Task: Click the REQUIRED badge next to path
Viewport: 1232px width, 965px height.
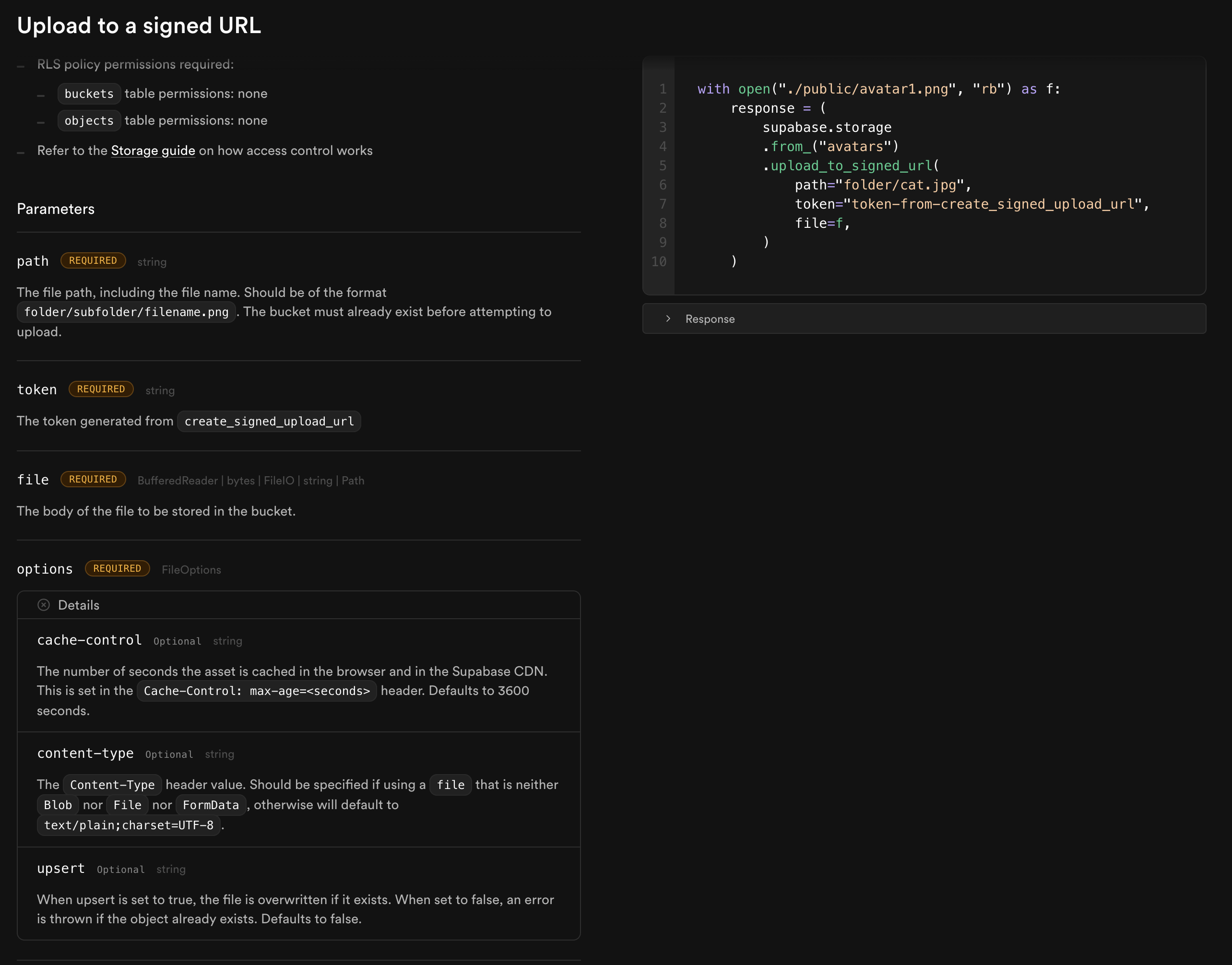Action: 93,260
